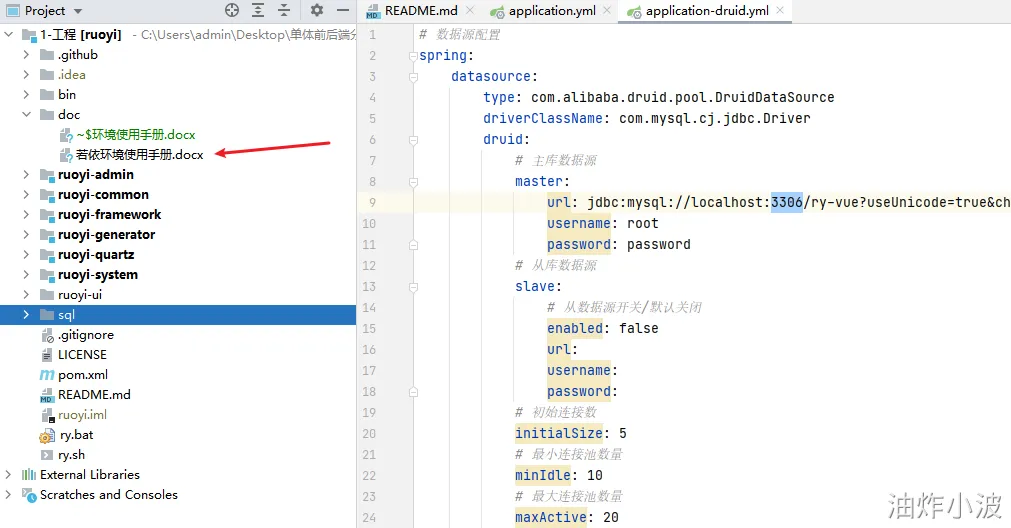The image size is (1011, 528).
Task: Select ~$环境使用手册.docx temp file
Action: pos(136,135)
